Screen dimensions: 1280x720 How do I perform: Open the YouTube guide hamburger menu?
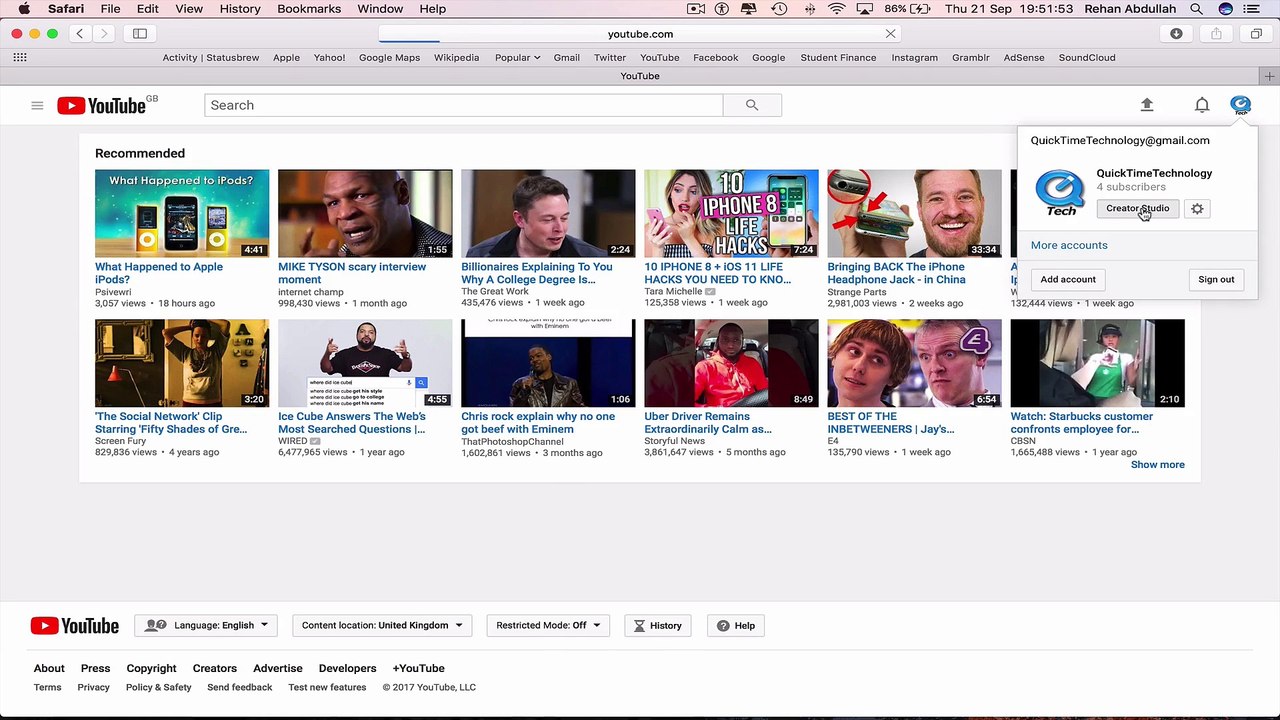tap(37, 105)
